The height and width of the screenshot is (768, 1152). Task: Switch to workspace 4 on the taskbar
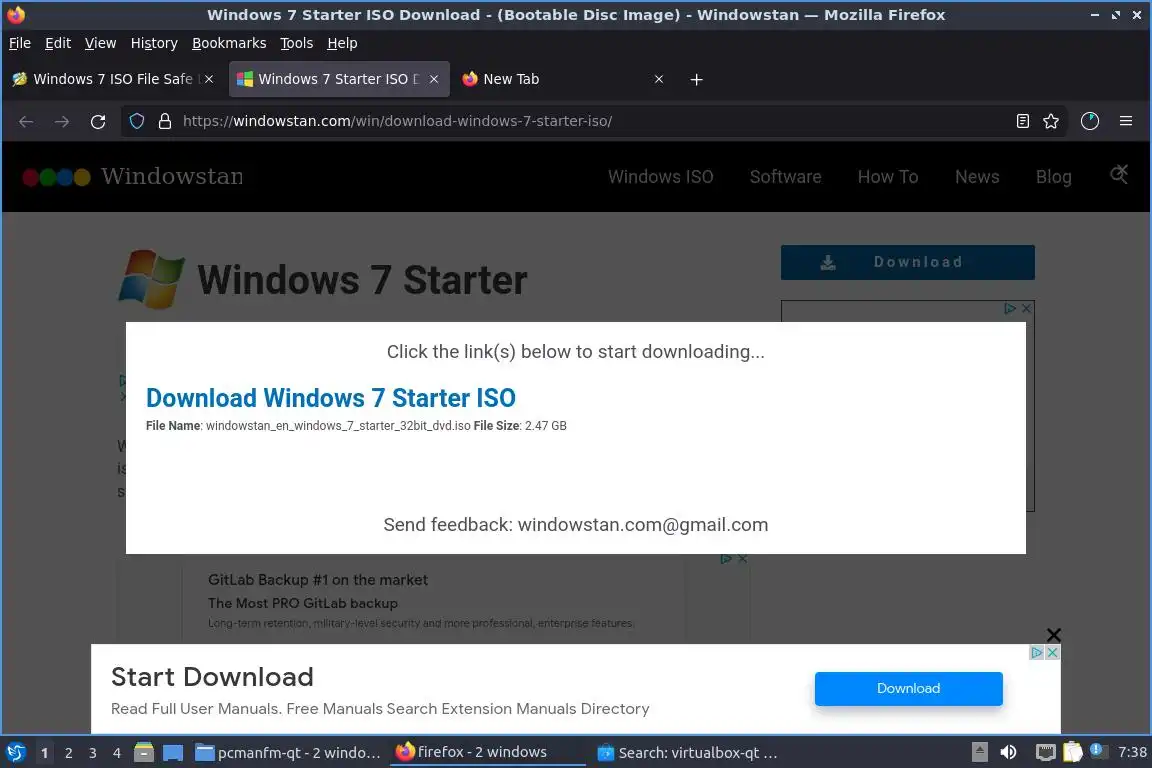116,753
